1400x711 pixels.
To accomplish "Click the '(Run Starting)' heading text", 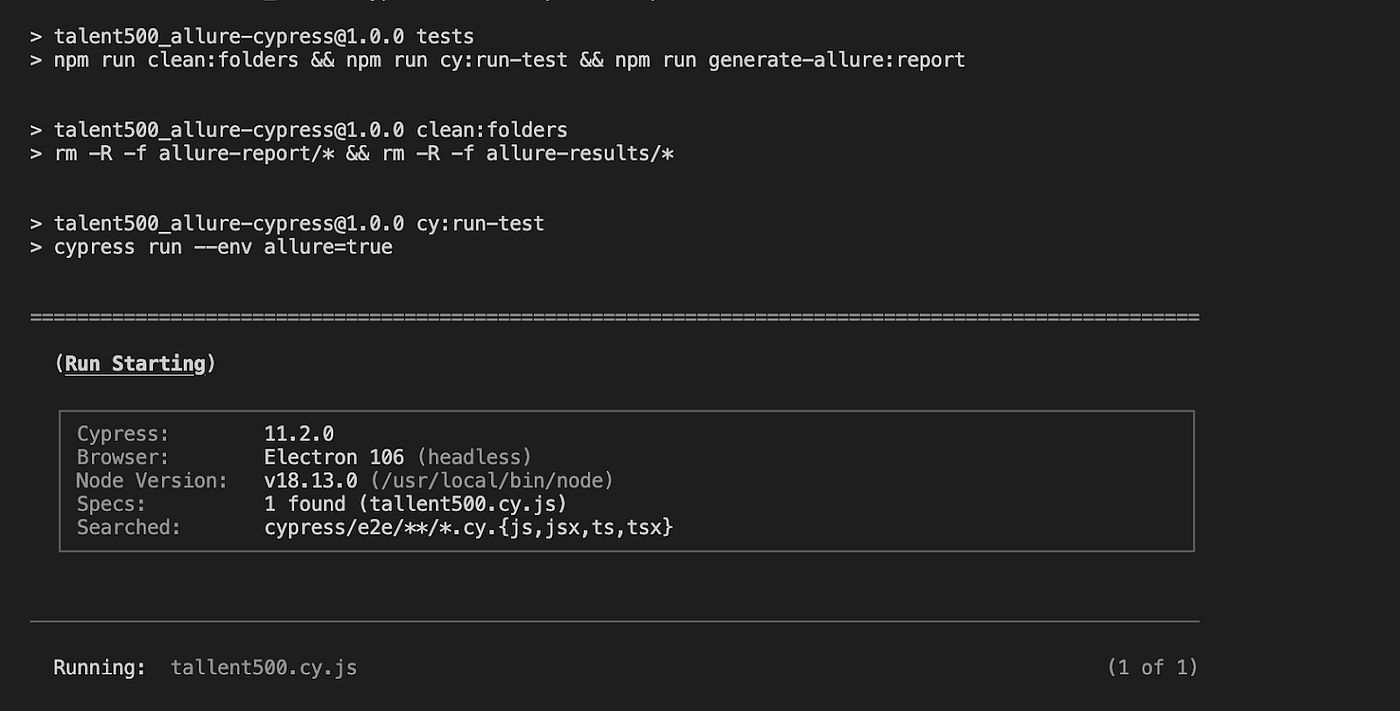I will pyautogui.click(x=135, y=363).
